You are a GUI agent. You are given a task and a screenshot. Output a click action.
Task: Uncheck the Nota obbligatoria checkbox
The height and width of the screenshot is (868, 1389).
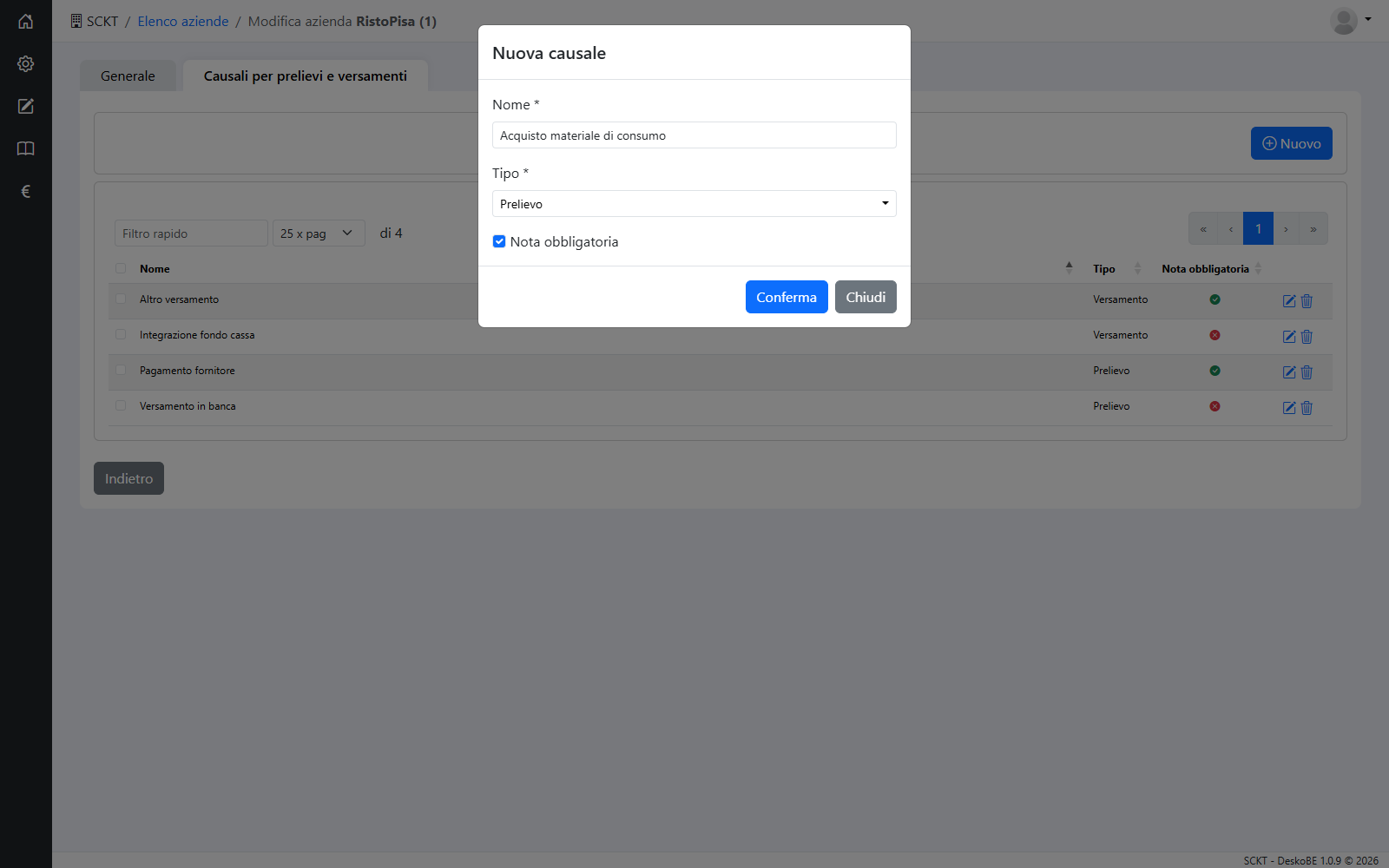click(499, 241)
